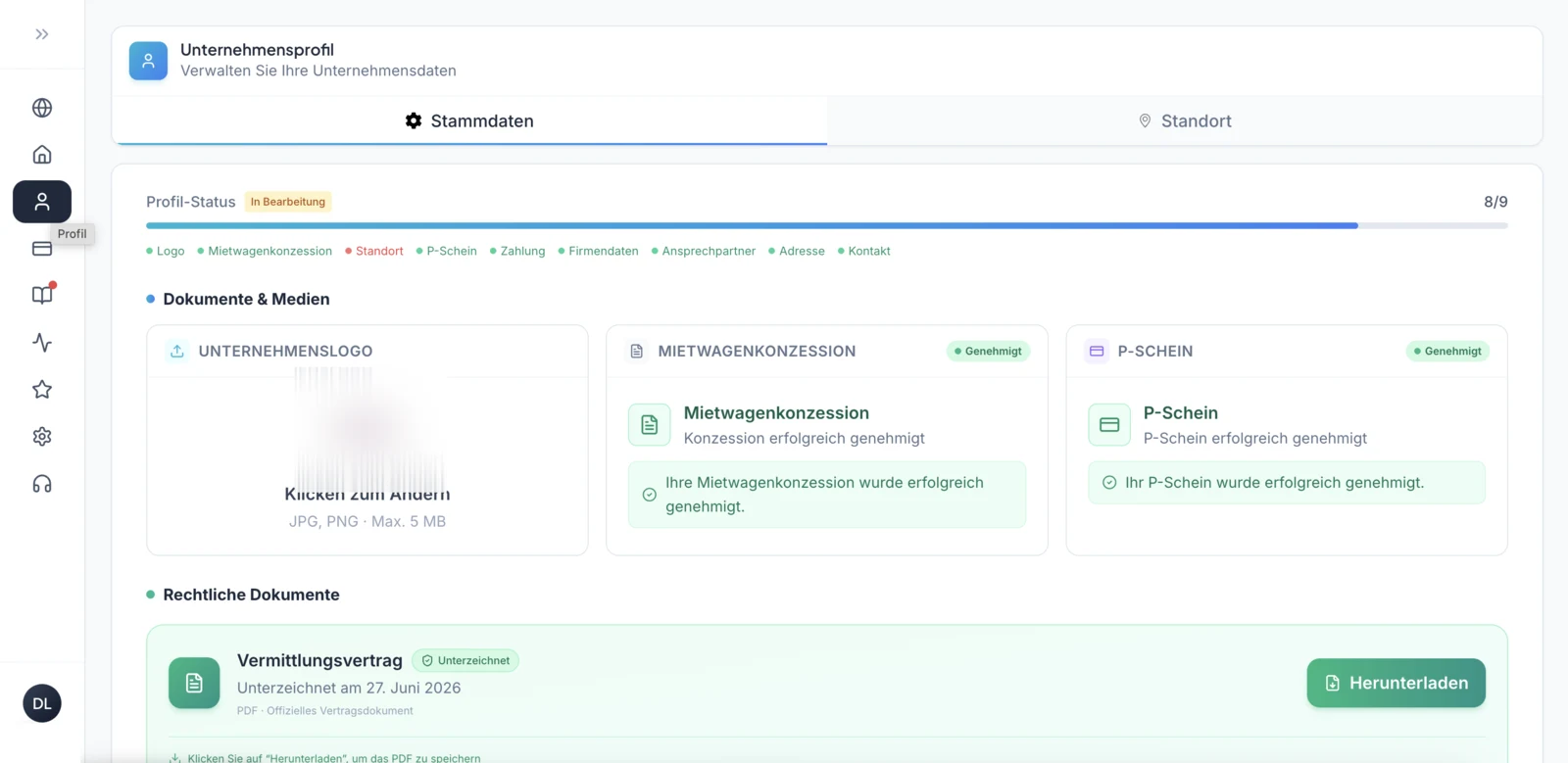Click the Ansprechpartner step label
The image size is (1568, 763).
[704, 251]
